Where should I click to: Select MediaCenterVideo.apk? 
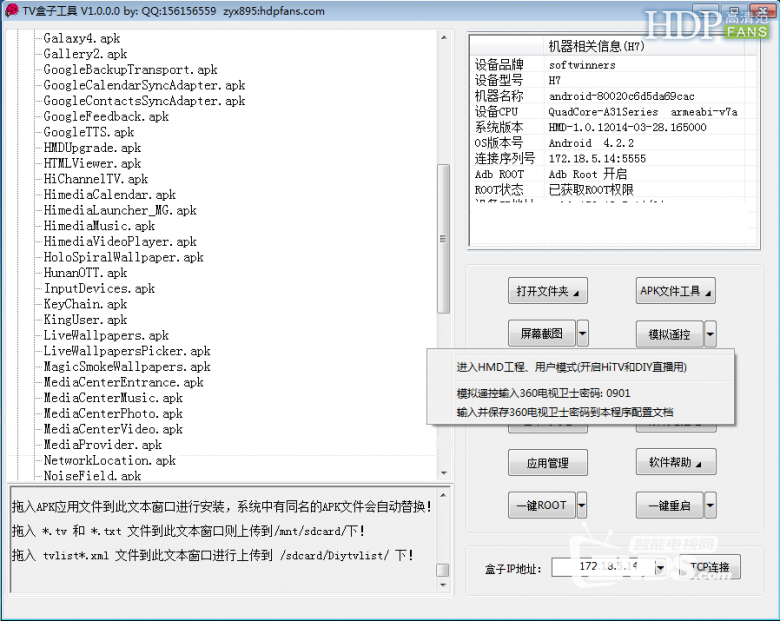point(113,429)
